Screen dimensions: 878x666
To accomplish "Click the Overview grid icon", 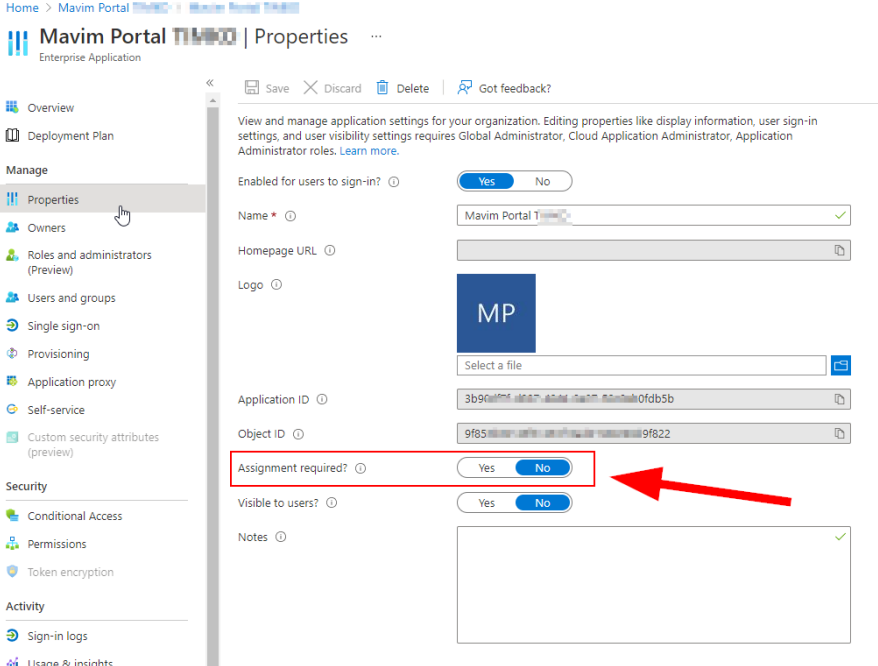I will coord(12,106).
